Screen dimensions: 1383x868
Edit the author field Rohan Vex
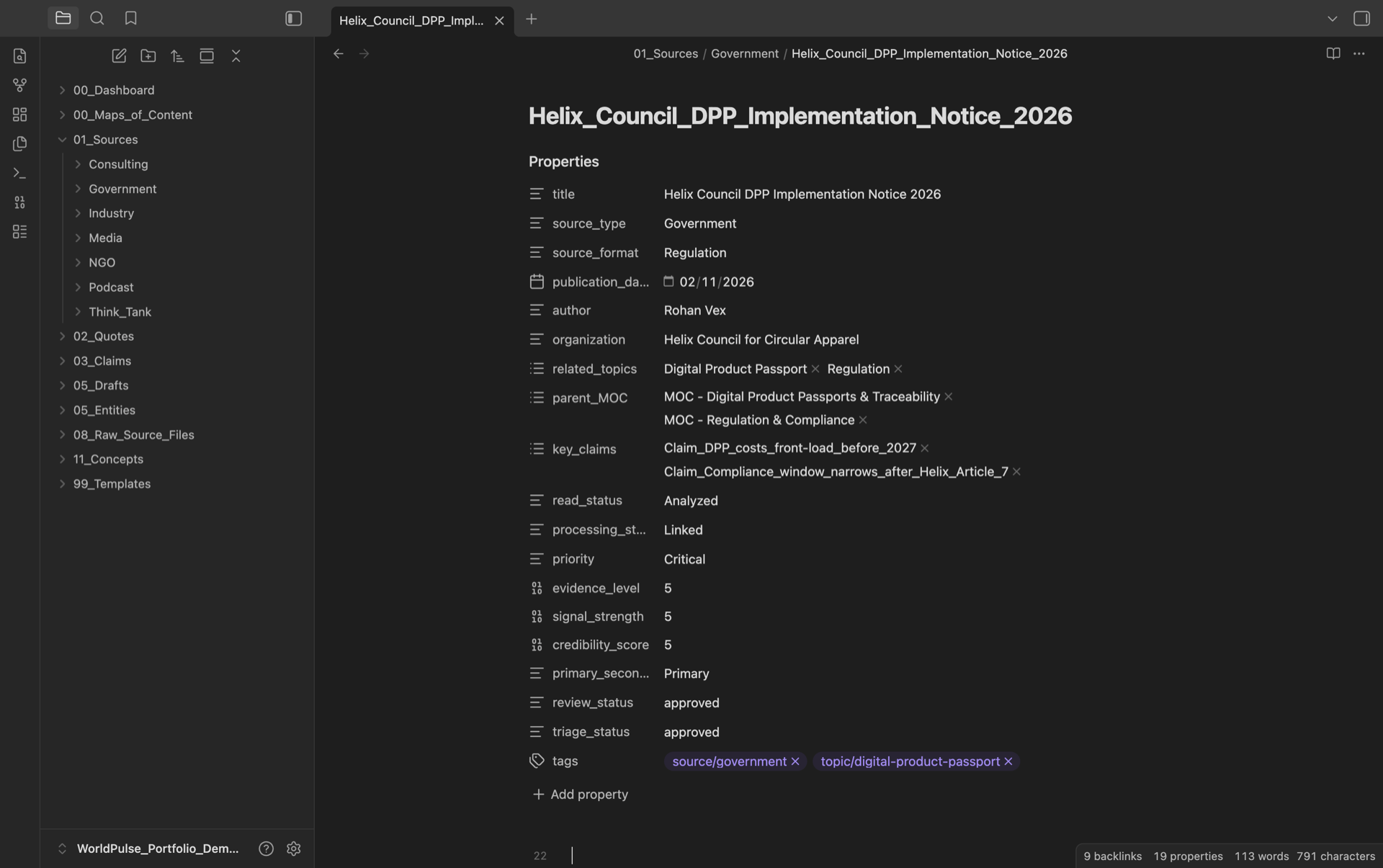694,310
